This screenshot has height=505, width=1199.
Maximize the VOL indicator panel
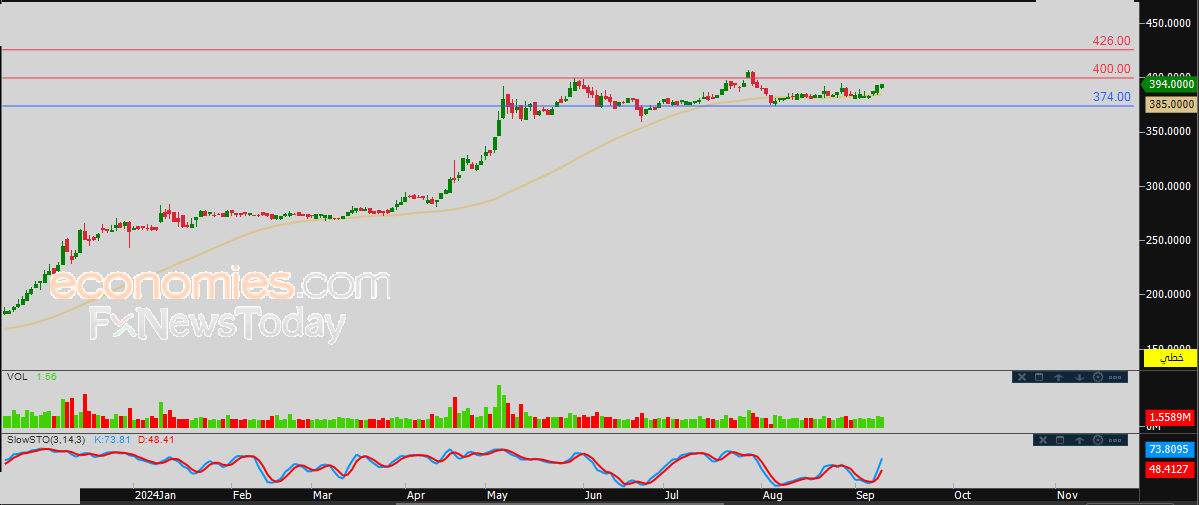coord(1039,377)
